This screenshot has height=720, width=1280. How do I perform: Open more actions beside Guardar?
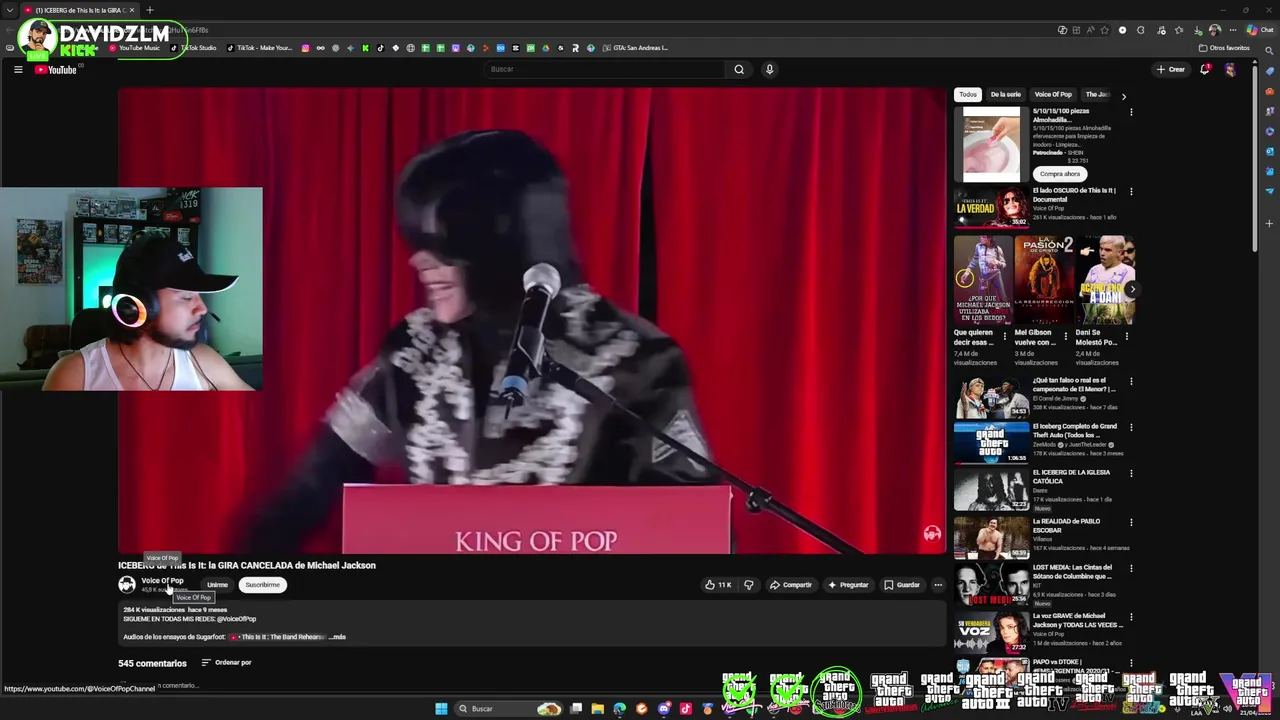tap(938, 585)
